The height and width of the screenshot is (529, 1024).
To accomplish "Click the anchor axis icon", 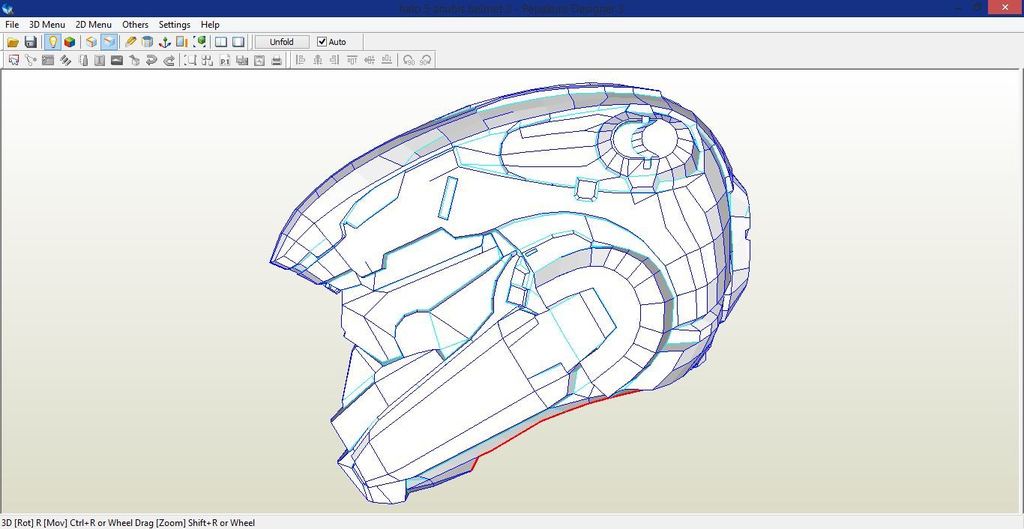I will point(165,42).
